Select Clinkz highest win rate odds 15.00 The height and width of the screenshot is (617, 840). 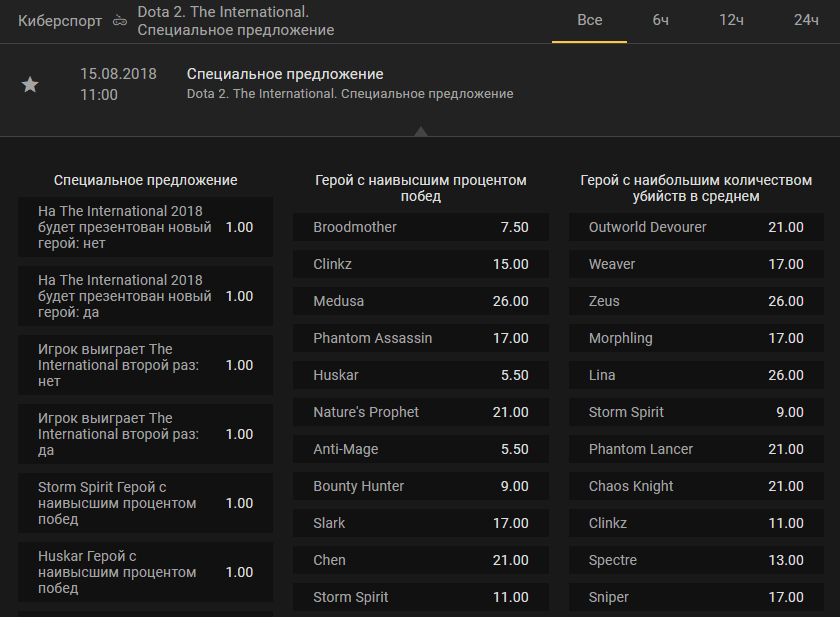421,264
